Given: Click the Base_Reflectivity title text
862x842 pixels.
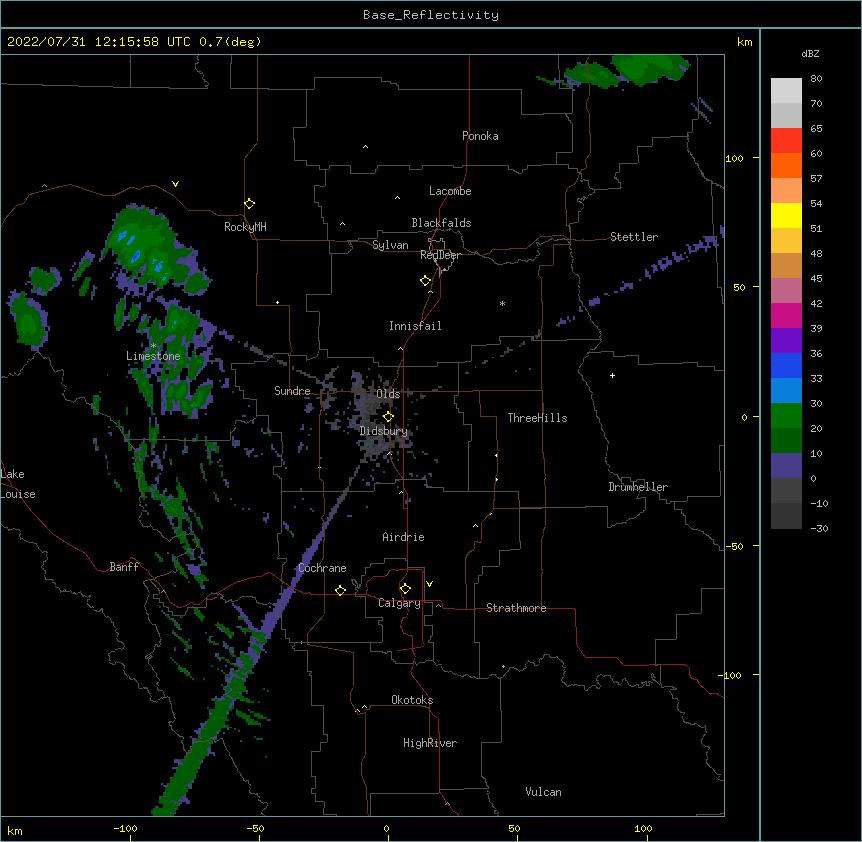Looking at the screenshot, I should (x=431, y=15).
